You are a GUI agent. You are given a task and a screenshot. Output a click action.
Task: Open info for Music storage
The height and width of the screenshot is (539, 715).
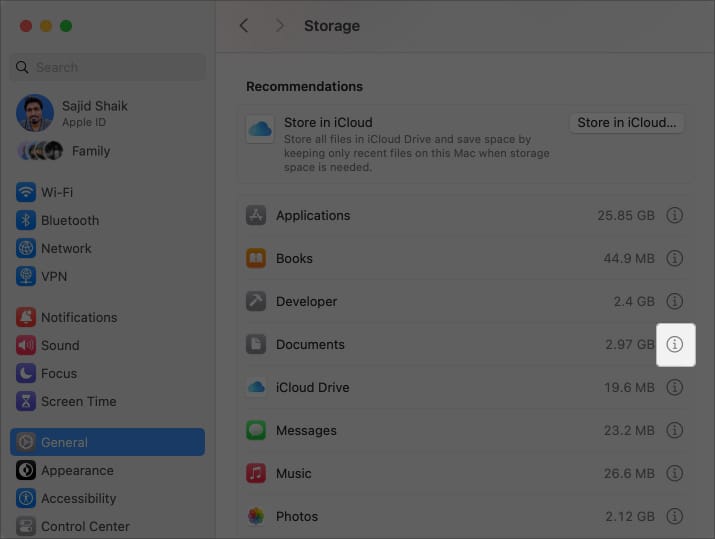click(x=674, y=473)
